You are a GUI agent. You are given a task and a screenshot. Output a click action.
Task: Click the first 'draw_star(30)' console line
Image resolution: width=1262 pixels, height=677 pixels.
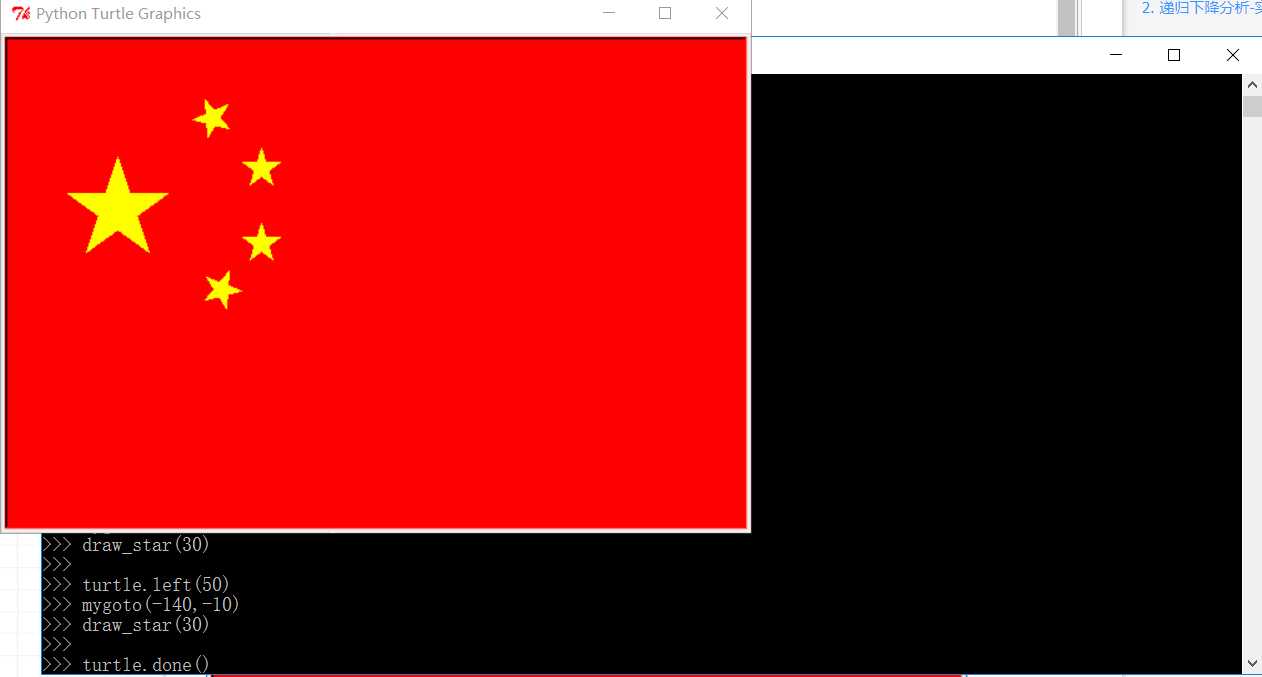pyautogui.click(x=146, y=545)
